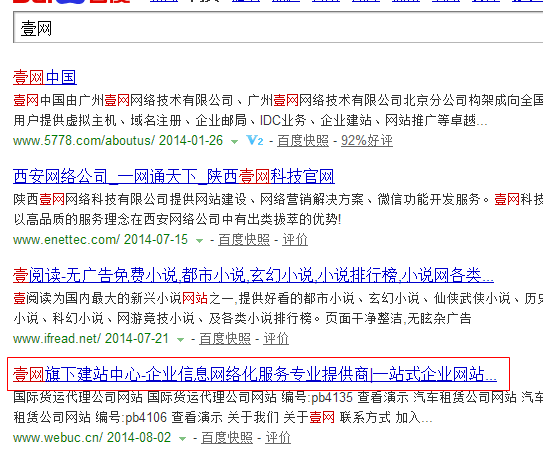Screen dimensions: 543x462
Task: Click the snippet text starting 陕西壹网网络科技有限公司
Action: pyautogui.click(x=278, y=199)
